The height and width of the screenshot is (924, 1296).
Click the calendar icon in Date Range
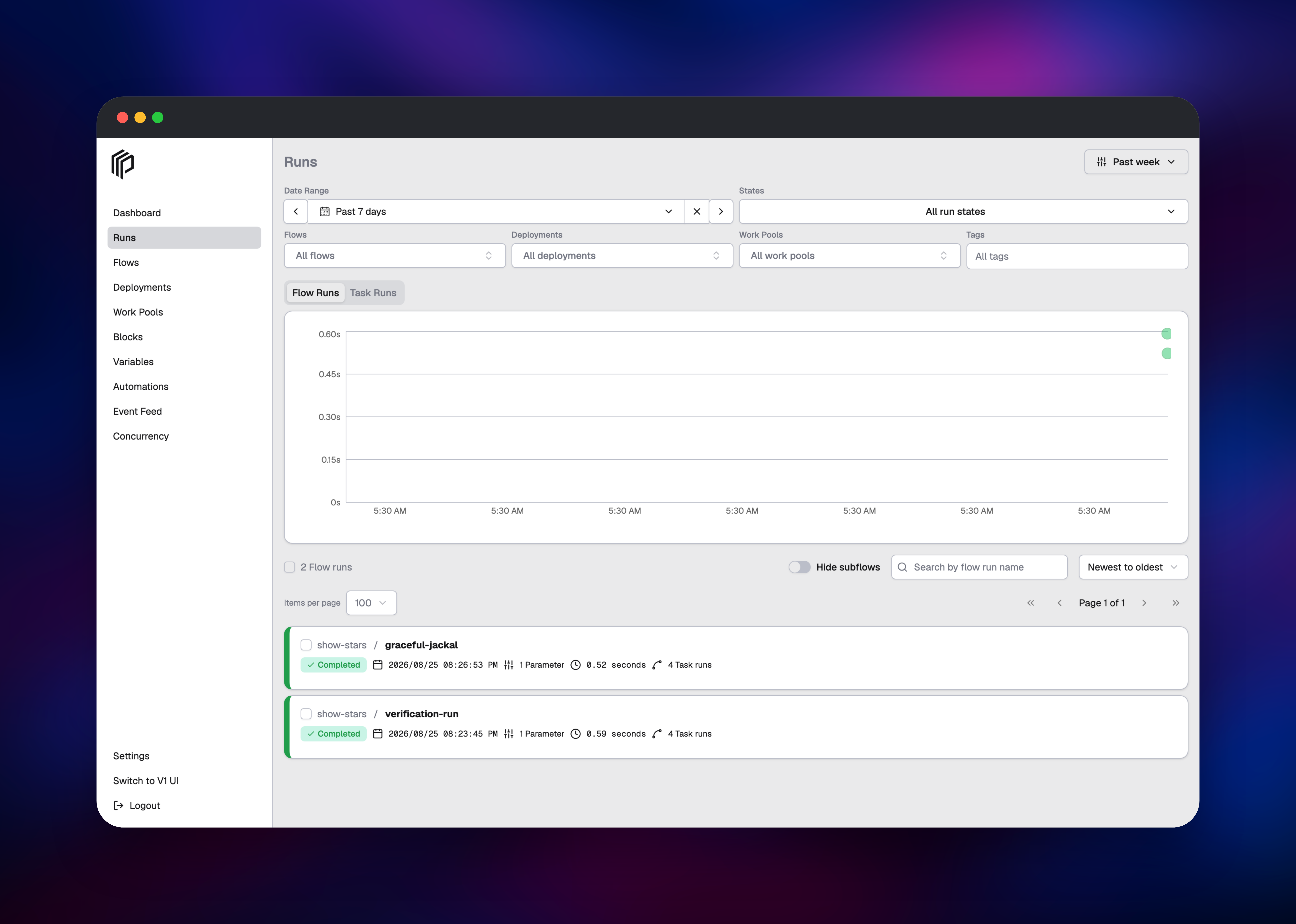point(324,212)
